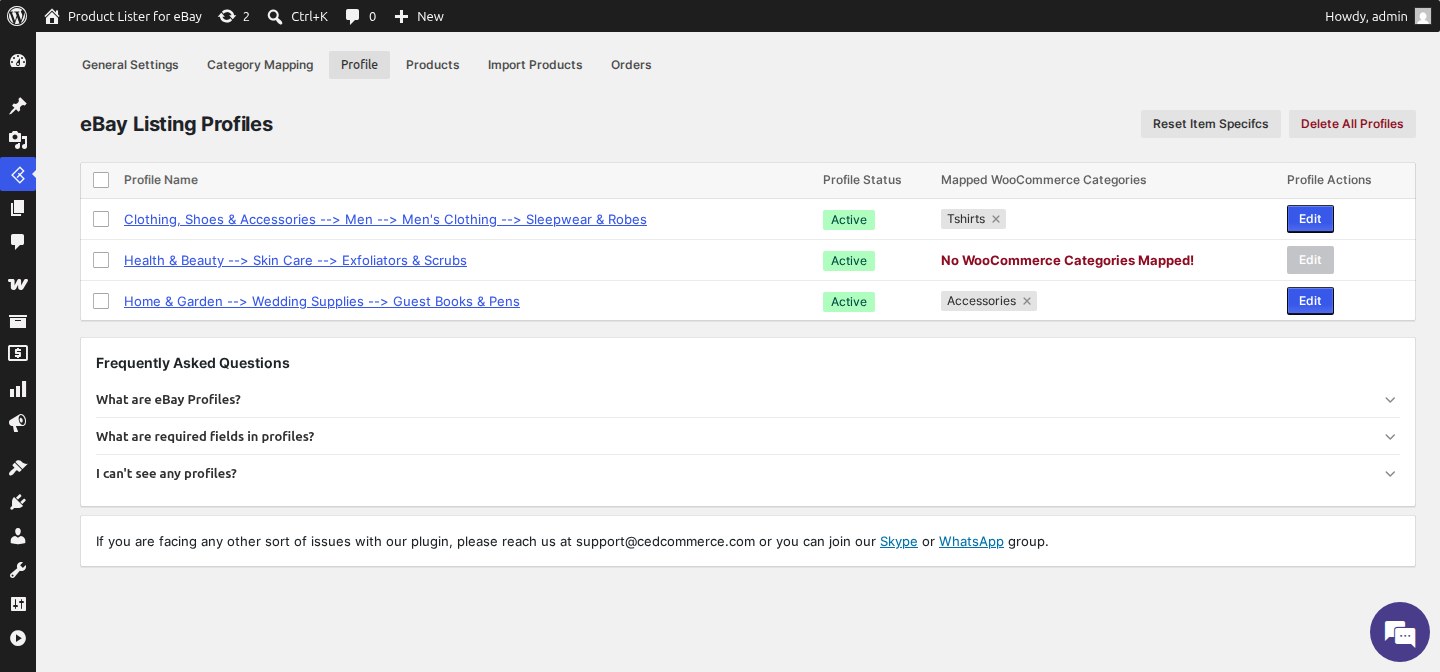Image resolution: width=1440 pixels, height=672 pixels.
Task: Open the chat widget bubble
Action: 1400,632
